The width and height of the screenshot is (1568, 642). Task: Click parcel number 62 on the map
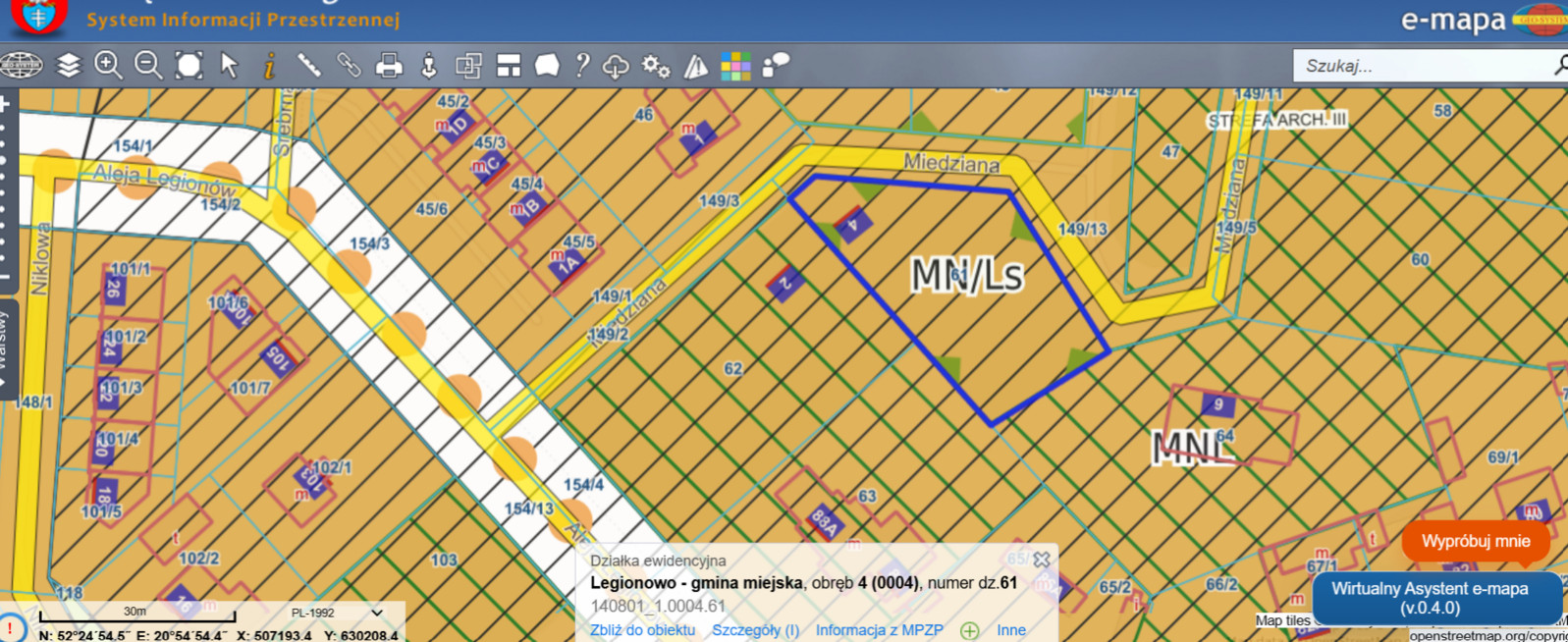[x=732, y=369]
